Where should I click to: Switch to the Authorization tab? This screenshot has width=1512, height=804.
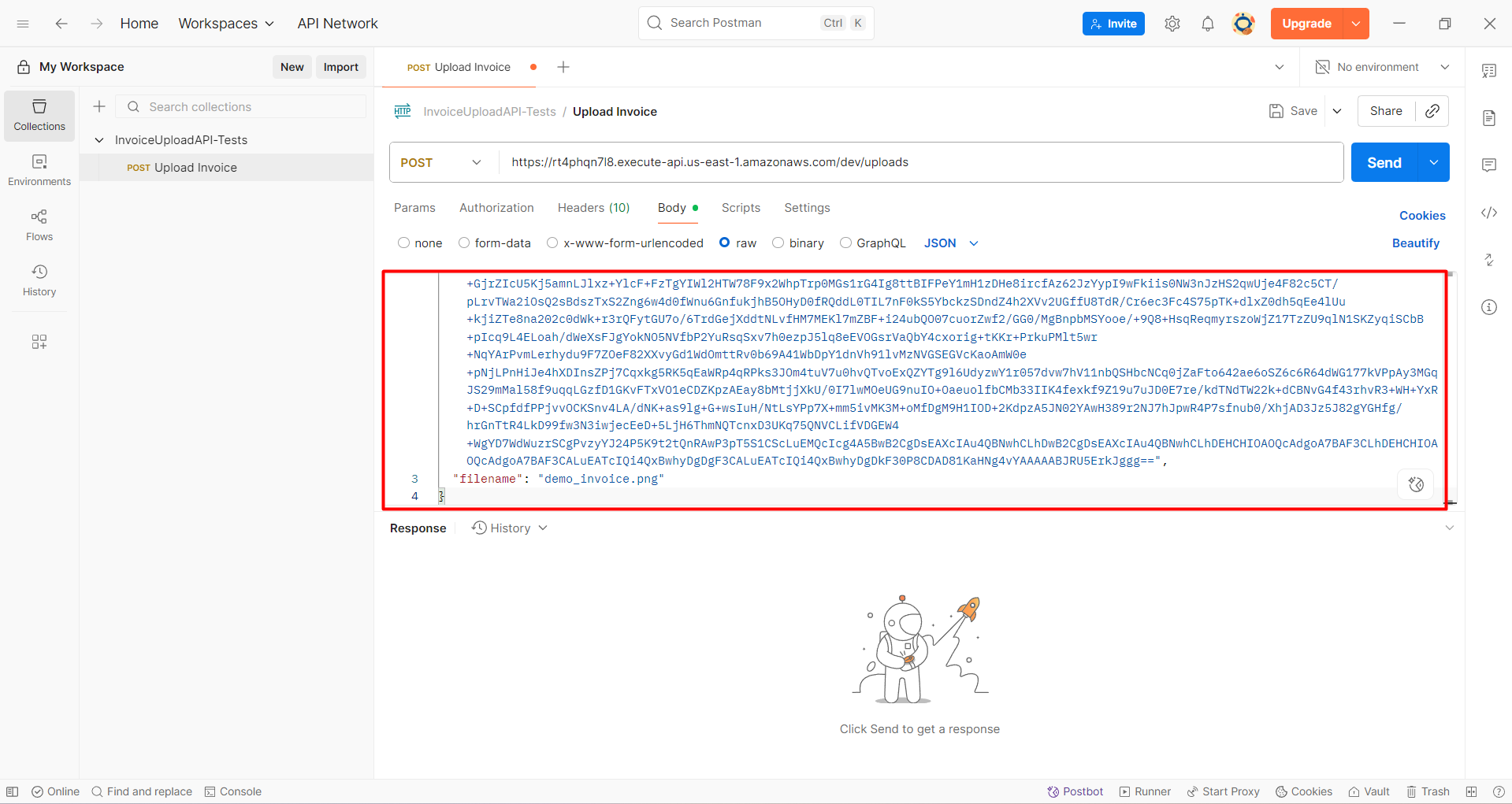[x=496, y=208]
